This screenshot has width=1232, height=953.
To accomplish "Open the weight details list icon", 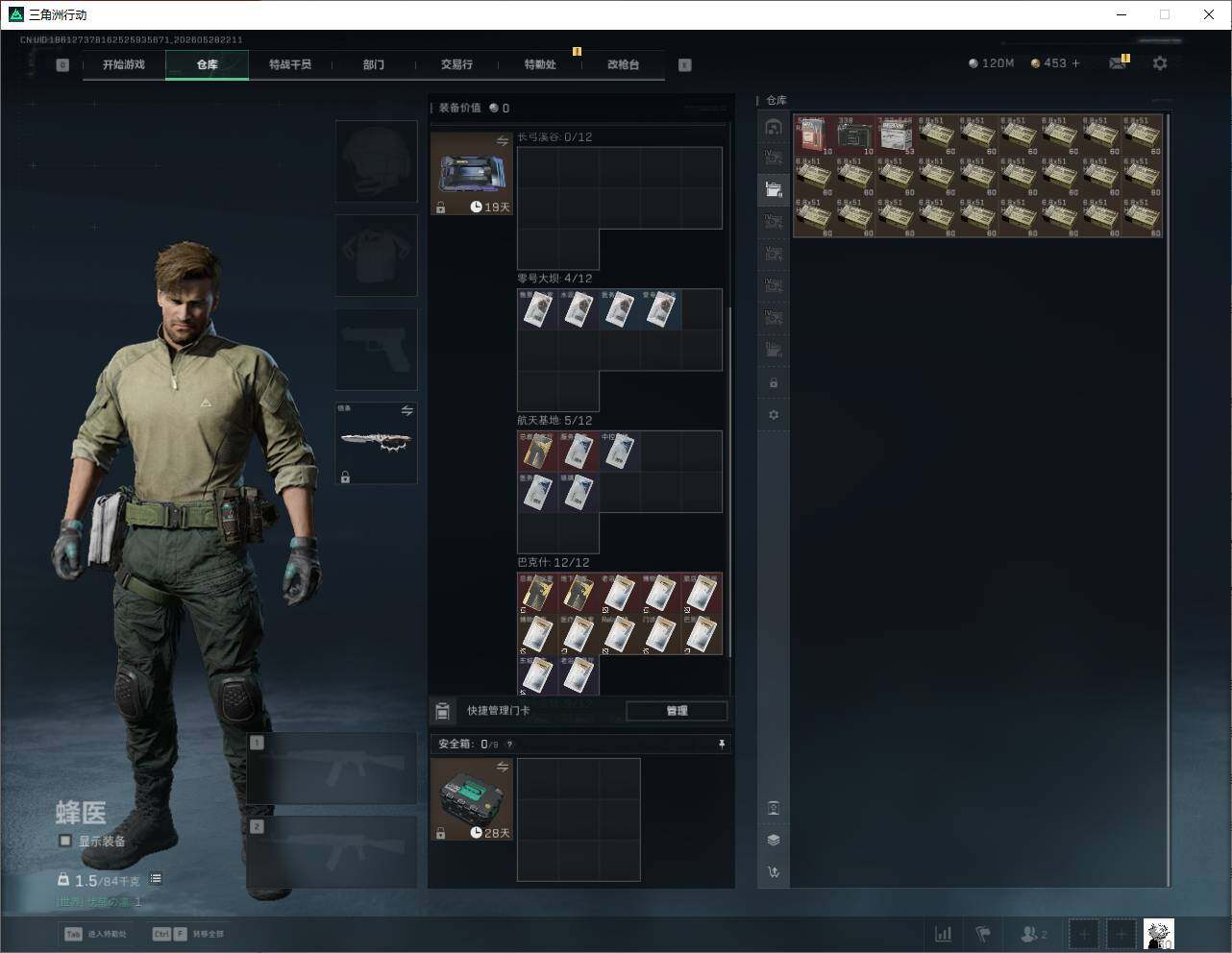I will click(156, 879).
